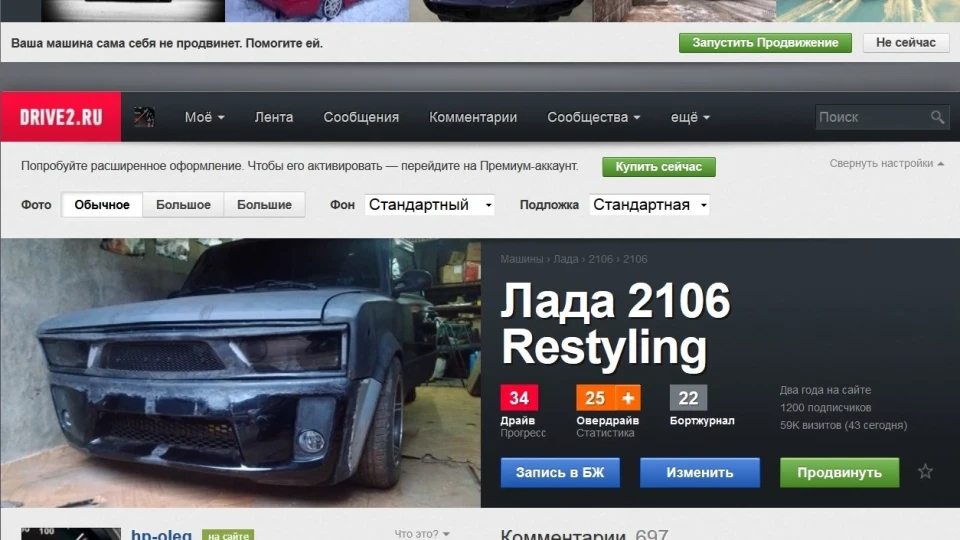Viewport: 960px width, 540px height.
Task: Open the hp-oleg user profile link
Action: [162, 534]
